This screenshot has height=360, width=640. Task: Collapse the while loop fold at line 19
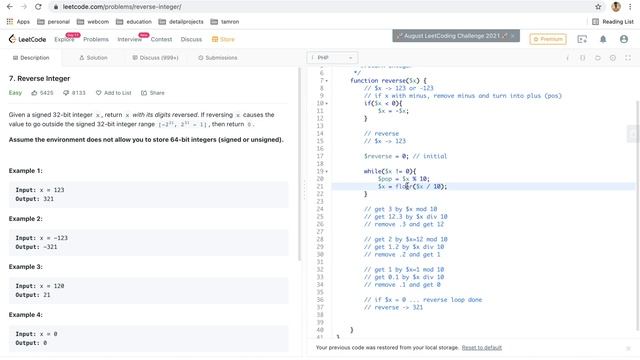[327, 171]
